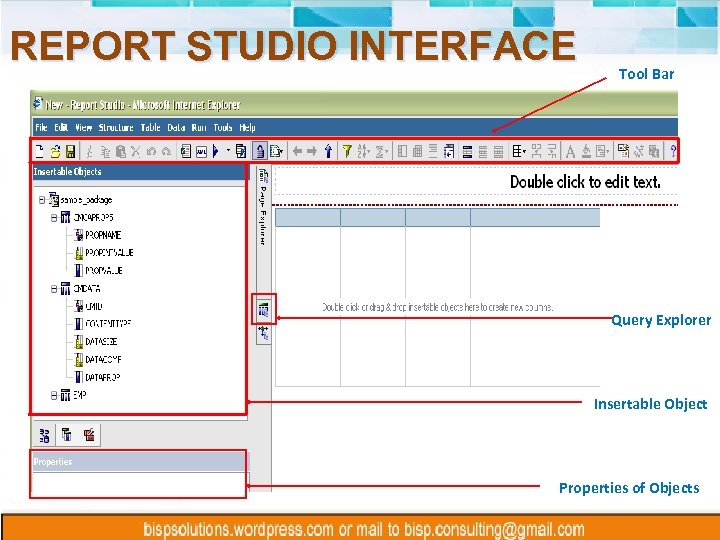This screenshot has width=720, height=540.
Task: Click the Redo arrow icon
Action: tap(166, 151)
